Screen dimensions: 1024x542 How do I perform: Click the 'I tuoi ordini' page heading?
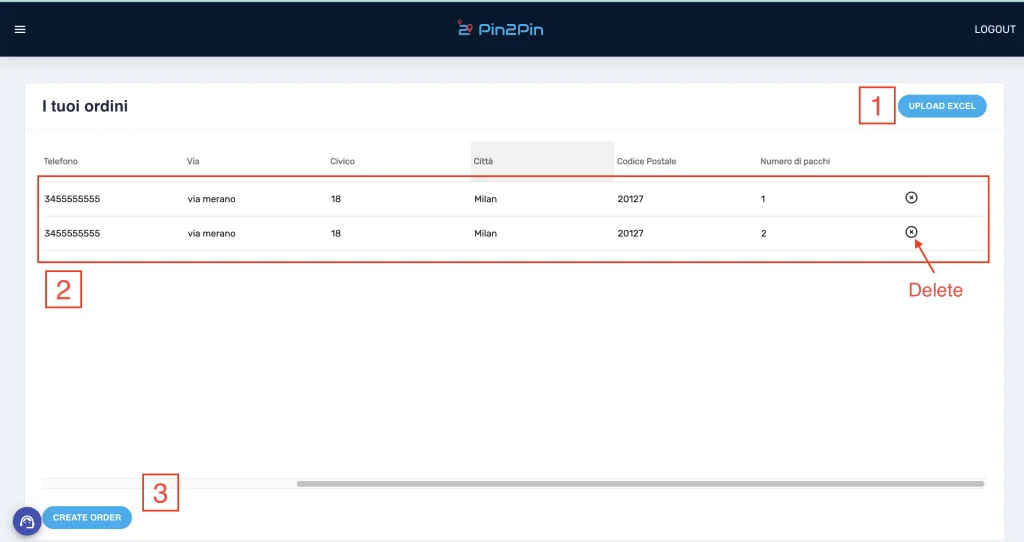click(x=85, y=106)
